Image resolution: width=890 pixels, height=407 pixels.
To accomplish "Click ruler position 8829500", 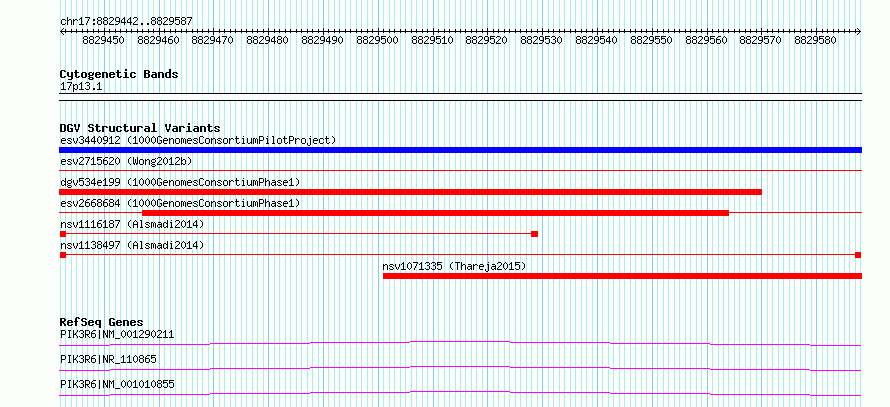I will coord(379,40).
